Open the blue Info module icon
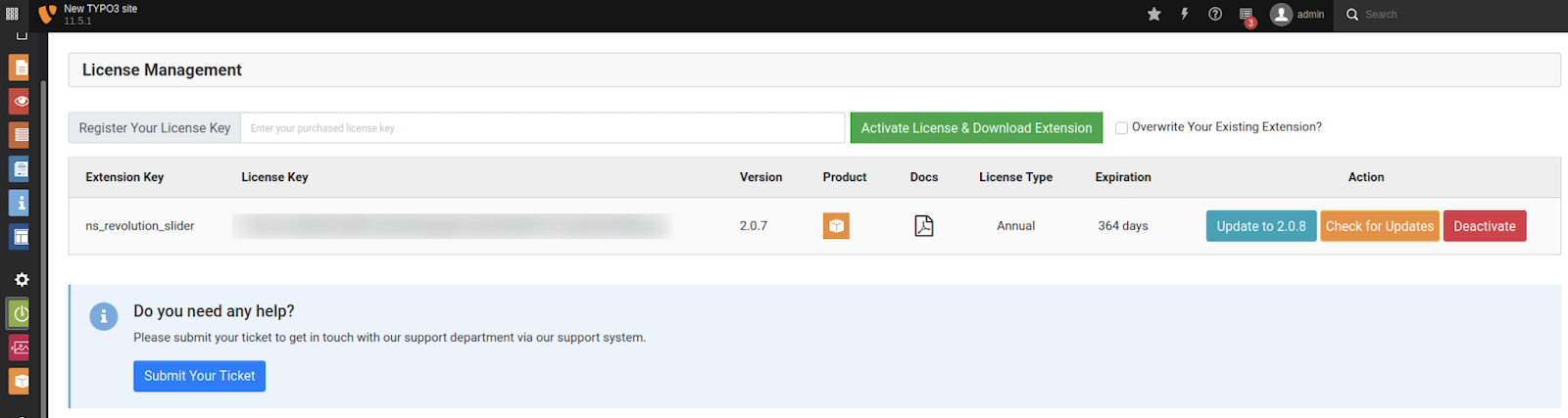Viewport: 1568px width, 418px height. (x=20, y=203)
